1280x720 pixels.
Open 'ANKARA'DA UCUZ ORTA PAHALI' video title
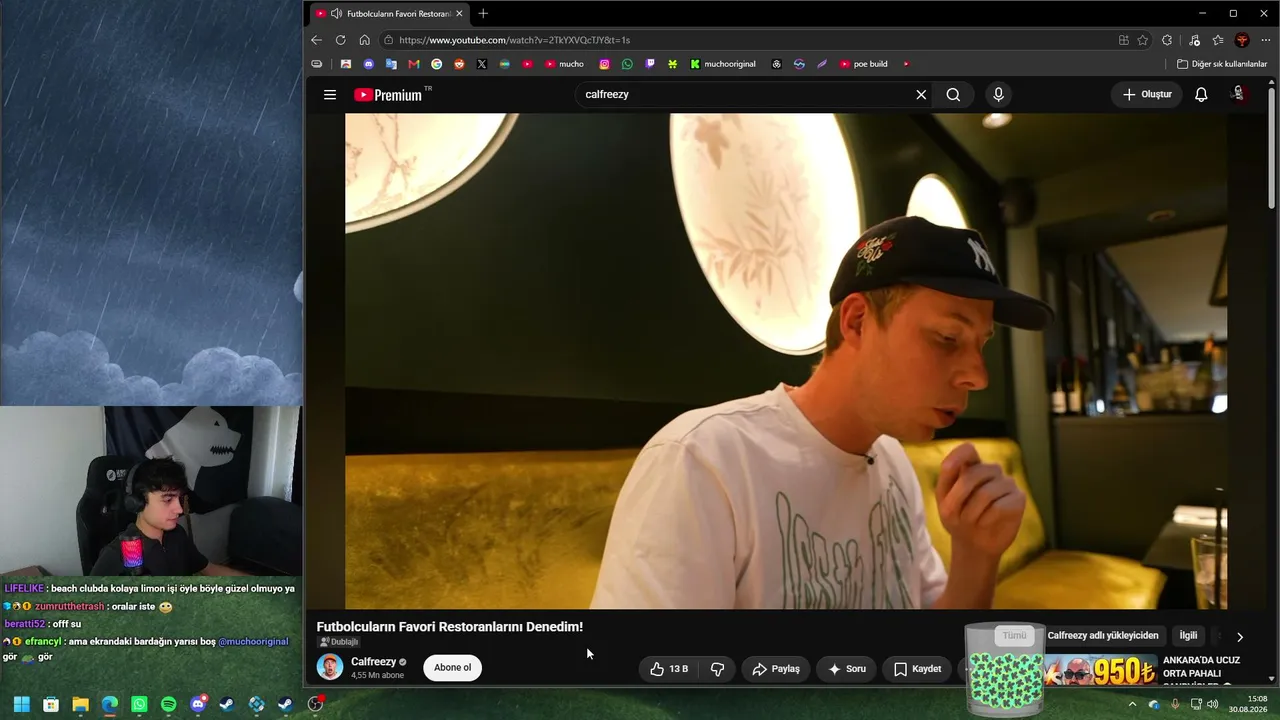coord(1201,667)
